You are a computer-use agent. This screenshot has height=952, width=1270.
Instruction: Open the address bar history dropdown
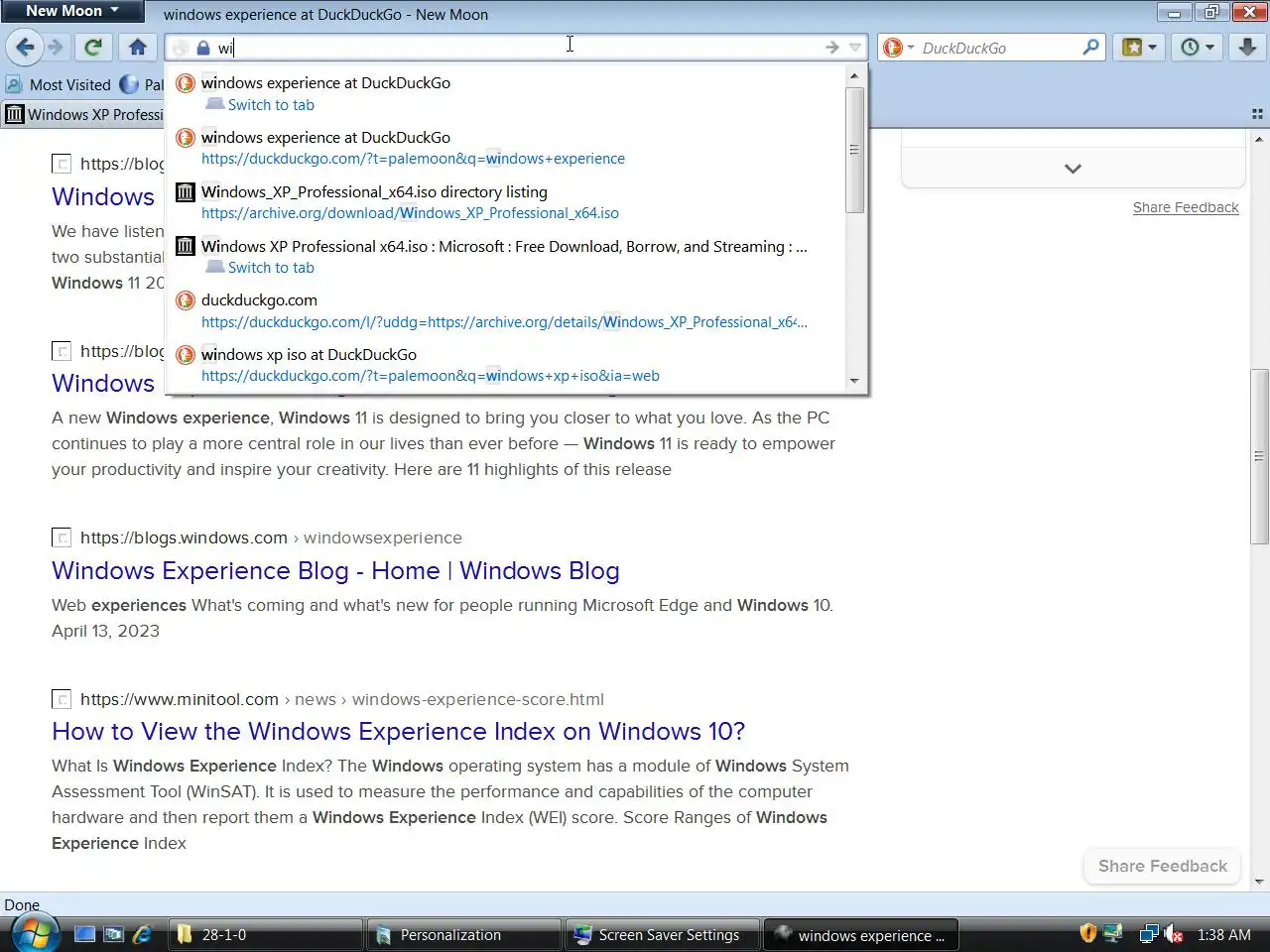[855, 48]
